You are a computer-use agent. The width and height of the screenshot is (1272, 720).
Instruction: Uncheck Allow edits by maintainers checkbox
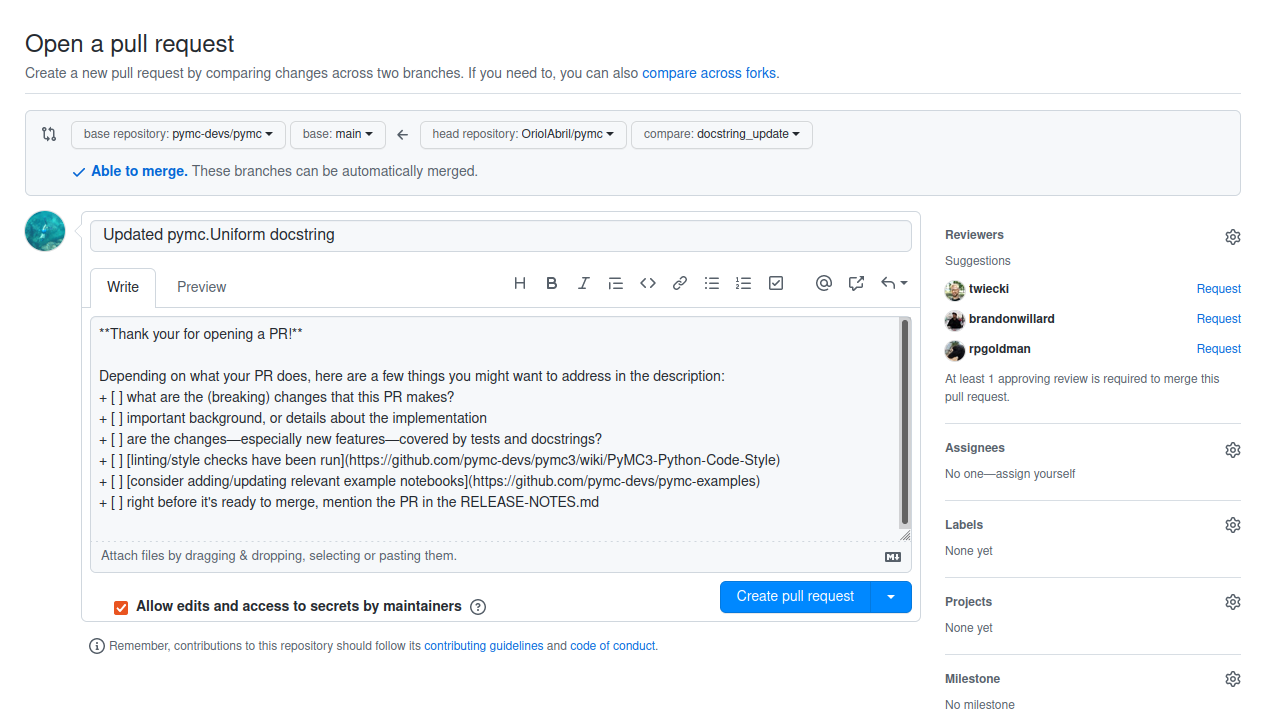click(x=121, y=607)
